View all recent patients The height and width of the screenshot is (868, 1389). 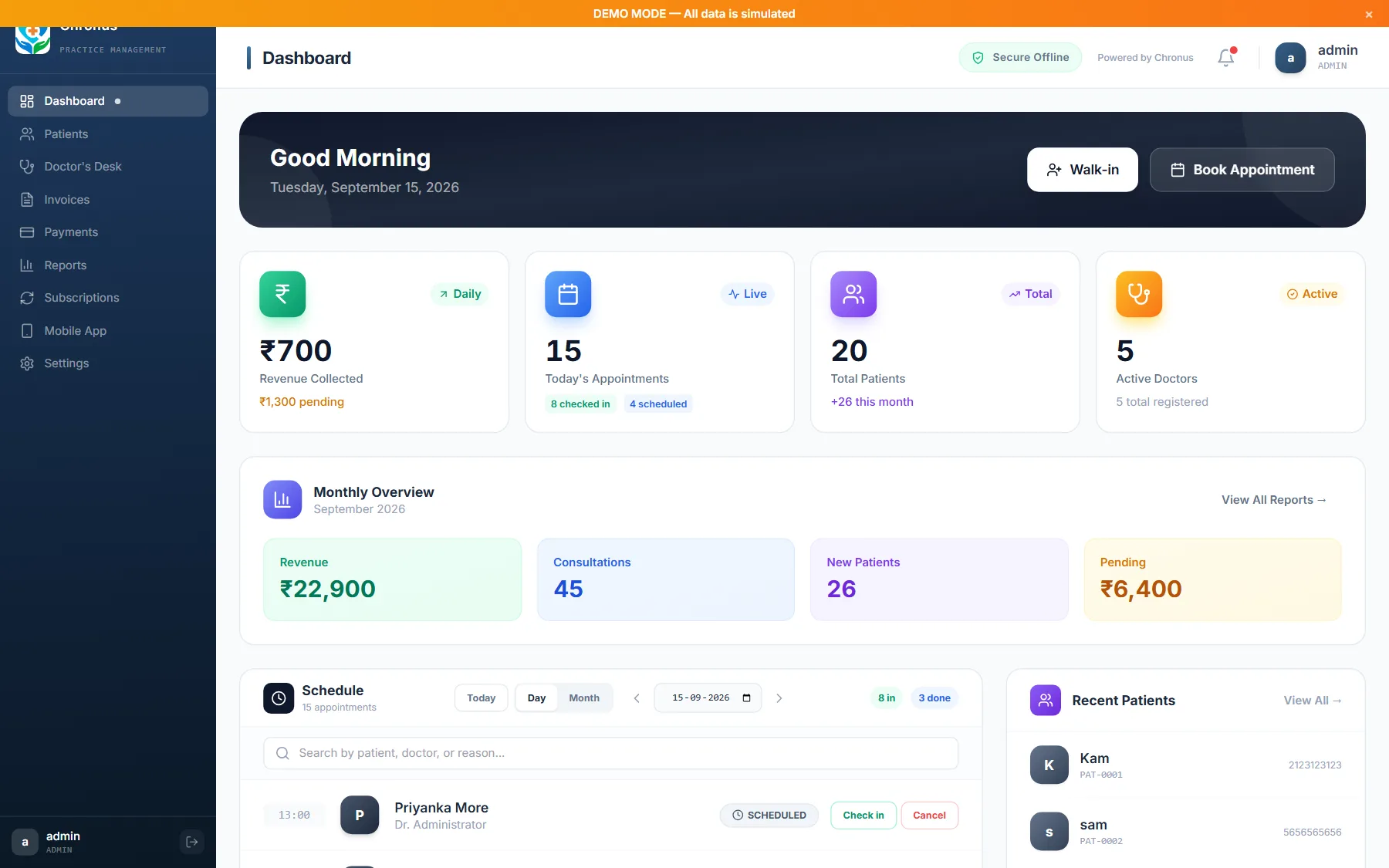click(1313, 701)
